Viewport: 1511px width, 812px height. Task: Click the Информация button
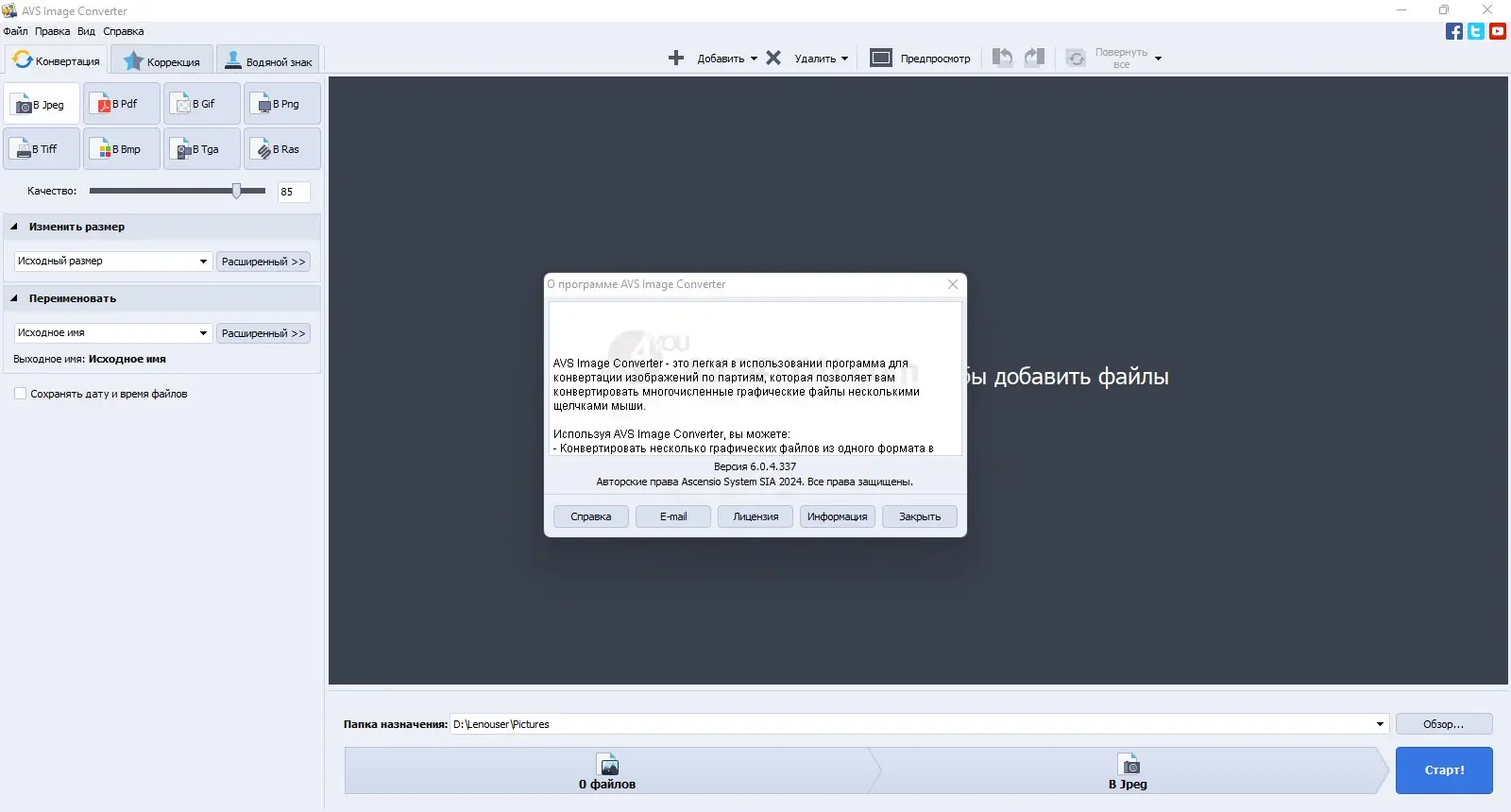click(838, 516)
